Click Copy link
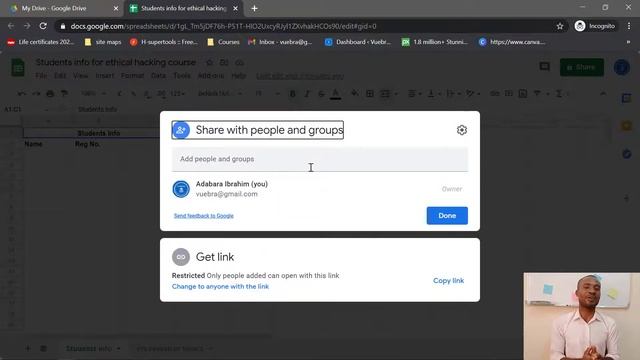The height and width of the screenshot is (360, 640). 448,280
